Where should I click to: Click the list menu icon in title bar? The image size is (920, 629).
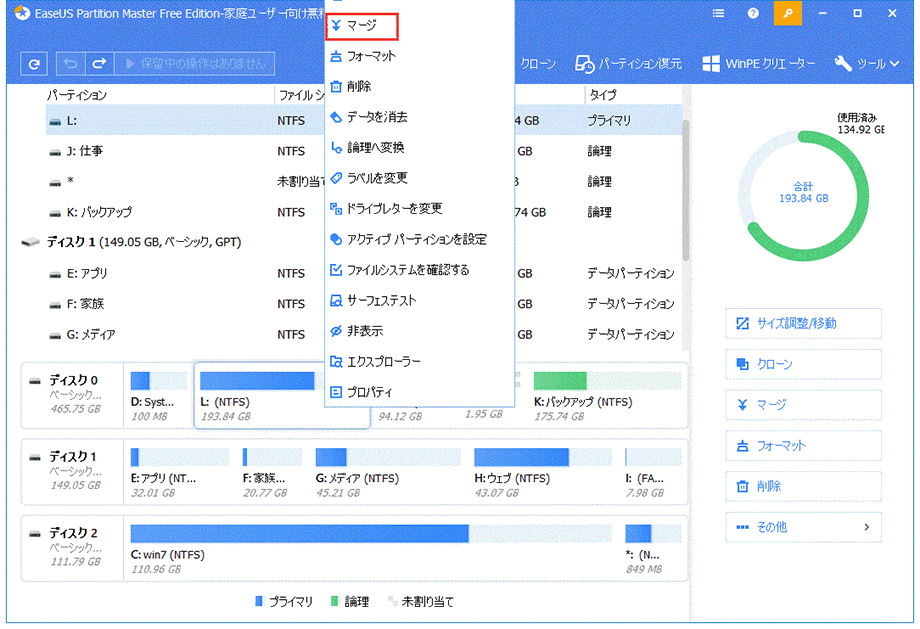tap(718, 13)
